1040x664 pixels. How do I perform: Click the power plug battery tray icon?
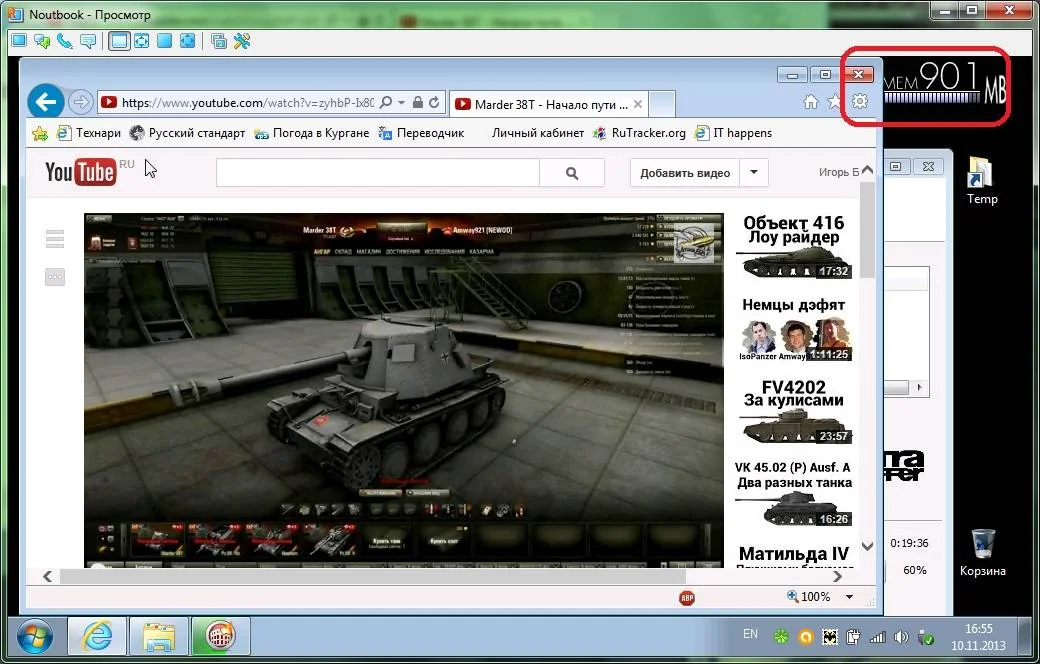pos(854,637)
